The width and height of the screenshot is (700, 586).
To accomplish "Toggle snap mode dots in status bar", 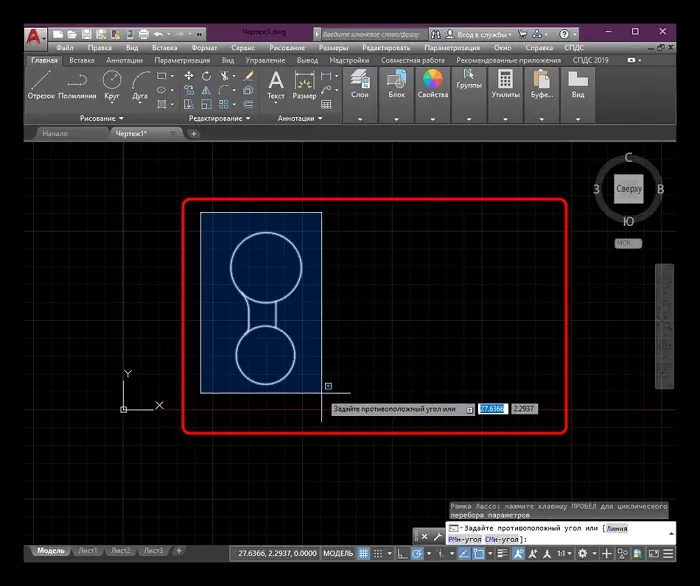I will (x=378, y=554).
